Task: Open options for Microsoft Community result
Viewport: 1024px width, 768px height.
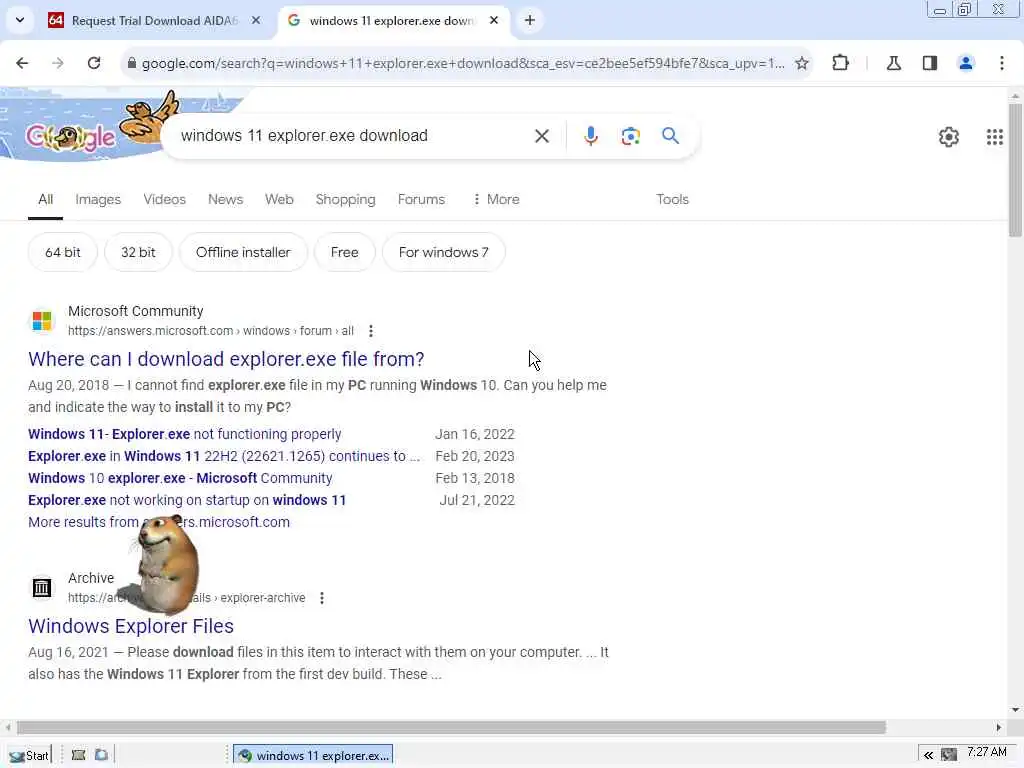Action: click(371, 331)
